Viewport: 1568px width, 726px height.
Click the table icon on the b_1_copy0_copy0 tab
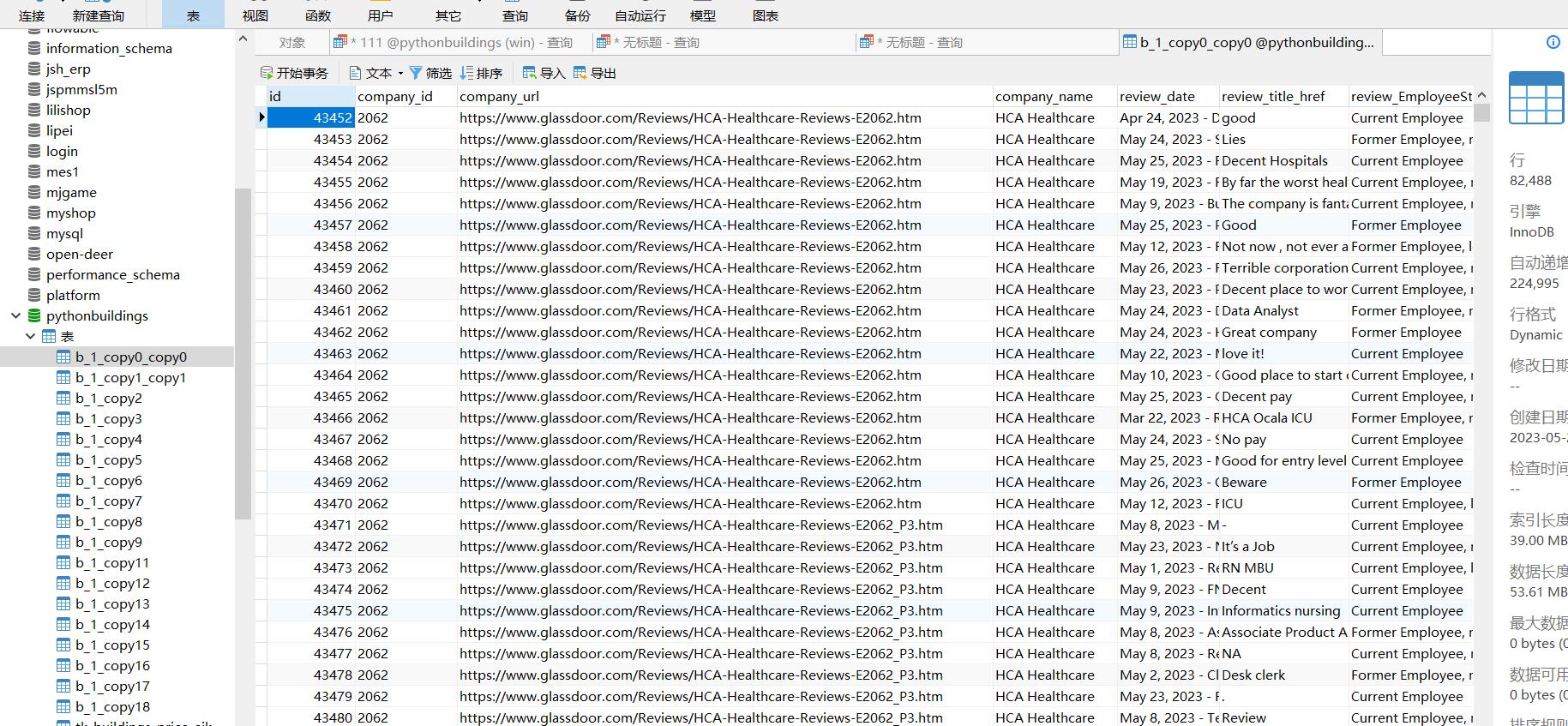click(x=1130, y=42)
